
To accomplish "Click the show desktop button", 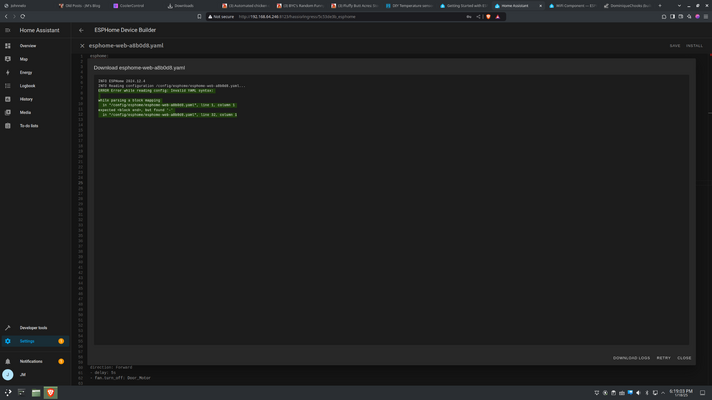I will [702, 393].
